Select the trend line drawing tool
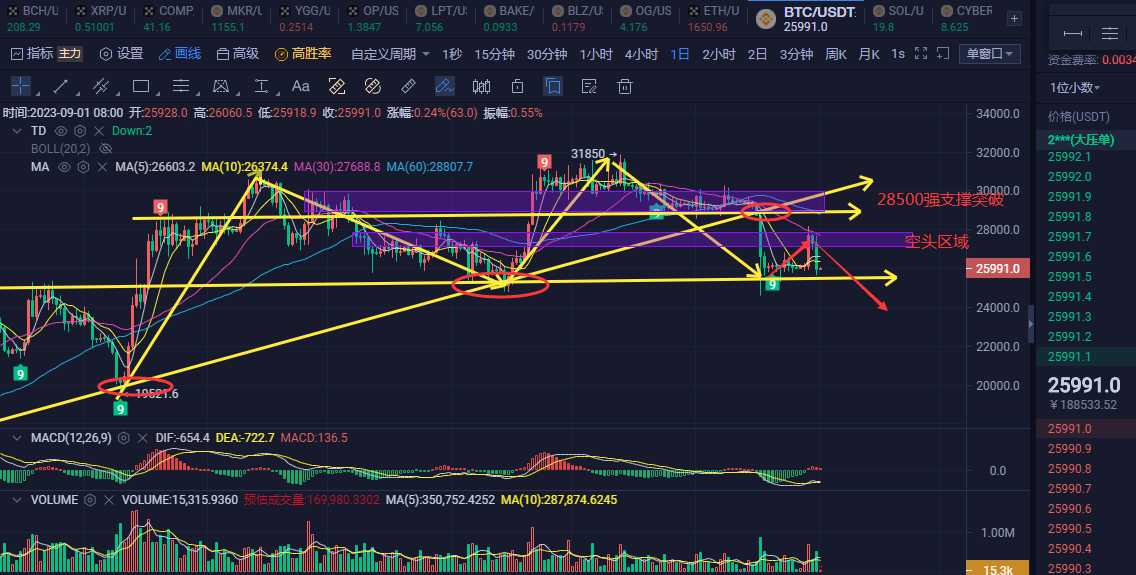 [x=60, y=87]
